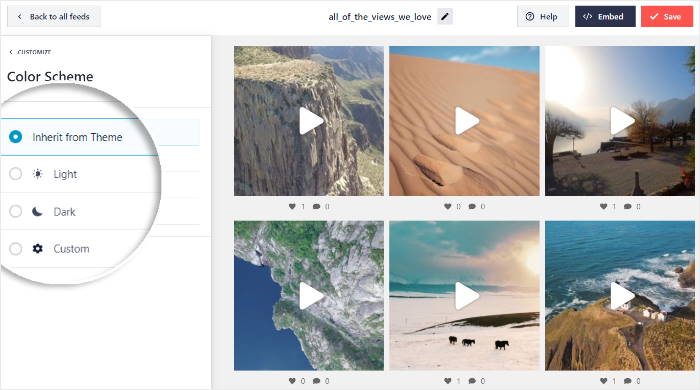Click comment icon under snowy horses video
This screenshot has width=700, height=390.
[x=472, y=381]
